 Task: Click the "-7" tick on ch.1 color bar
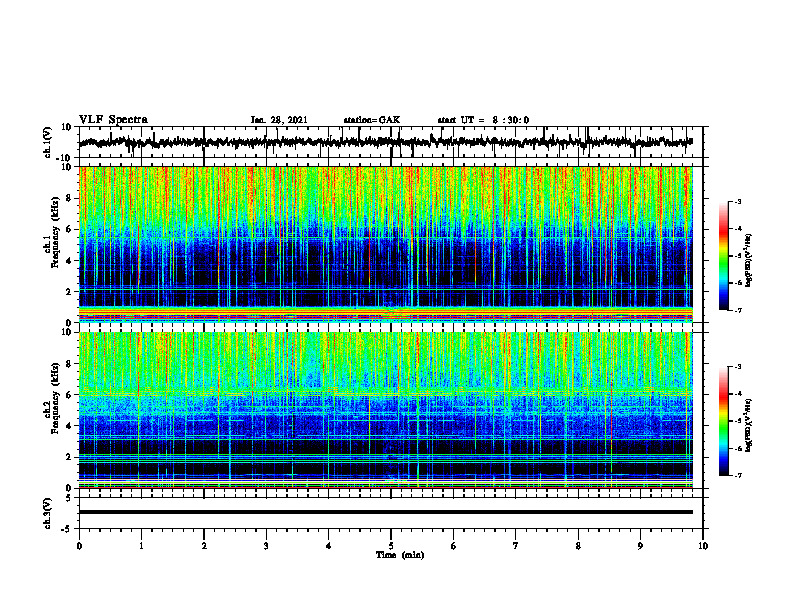[738, 310]
